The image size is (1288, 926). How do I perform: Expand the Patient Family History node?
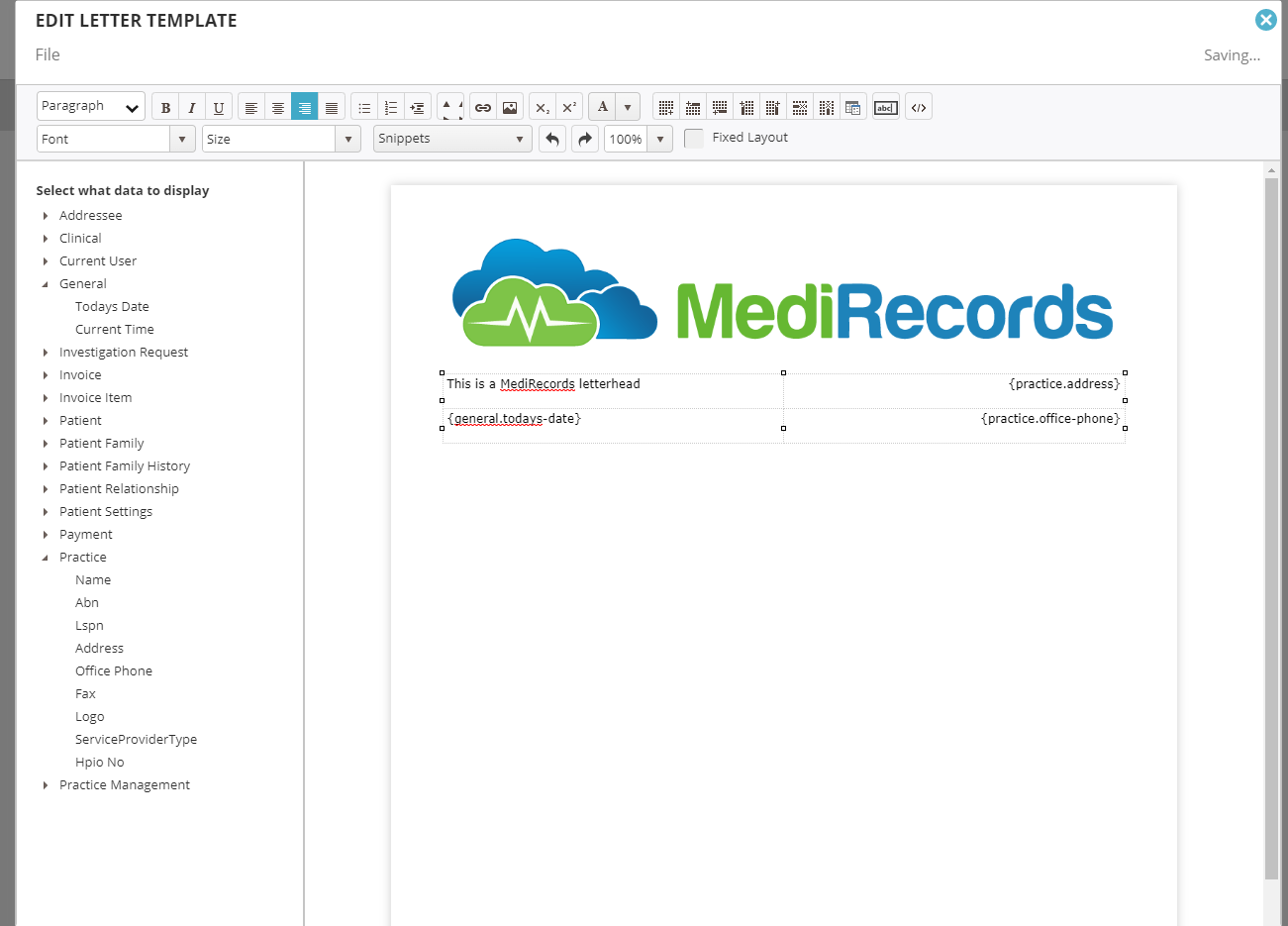coord(46,466)
